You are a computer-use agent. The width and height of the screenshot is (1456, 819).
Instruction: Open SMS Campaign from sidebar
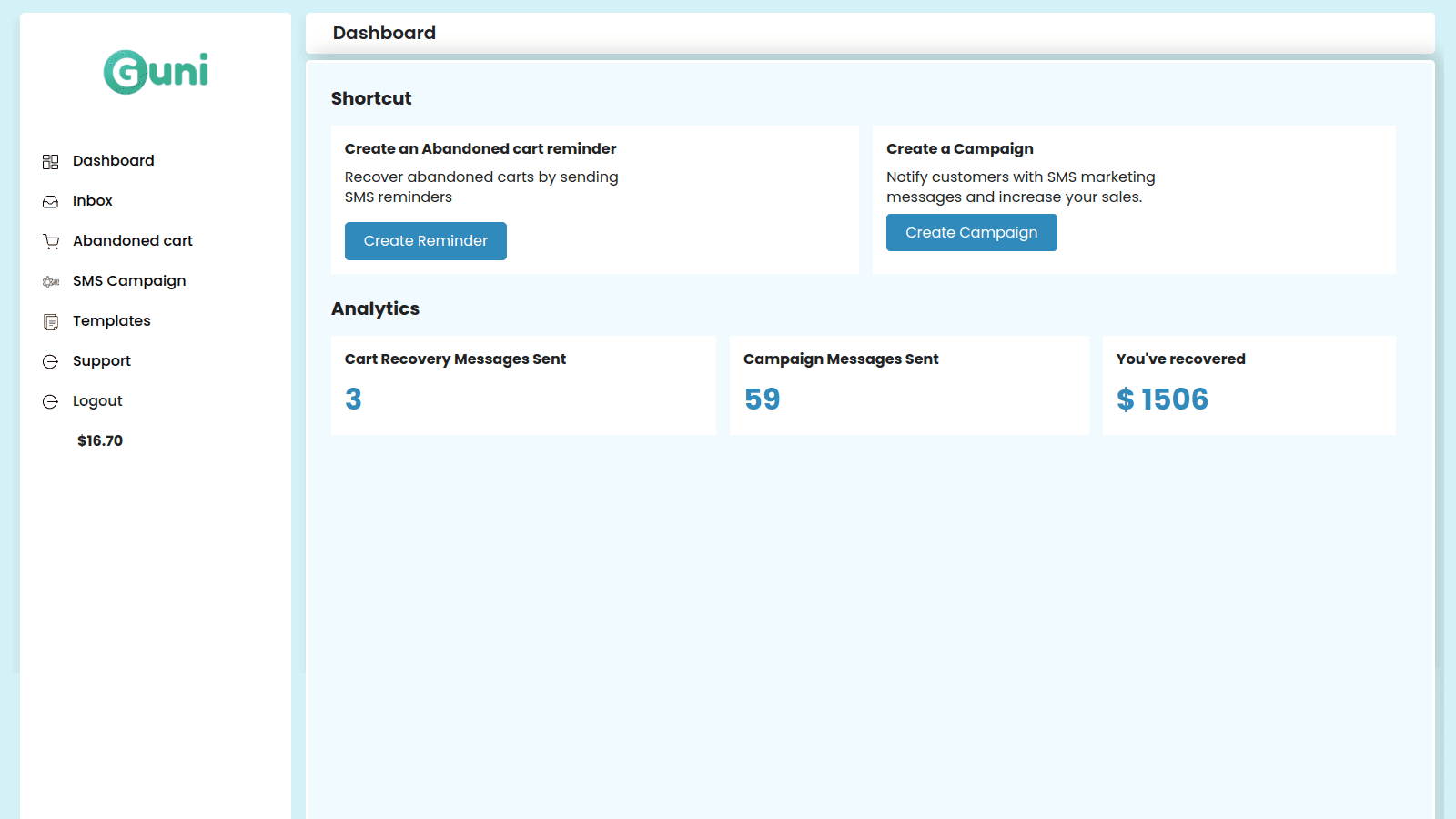click(129, 280)
